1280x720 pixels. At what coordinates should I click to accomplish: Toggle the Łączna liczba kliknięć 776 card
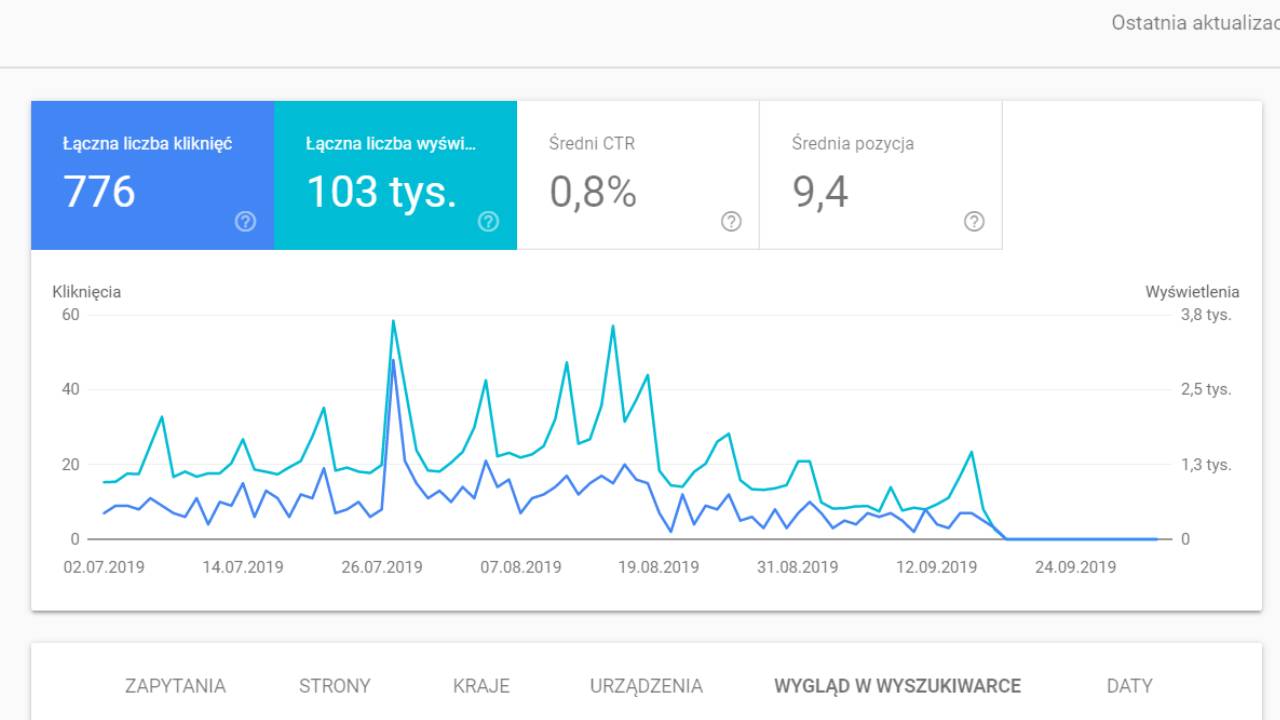(152, 175)
